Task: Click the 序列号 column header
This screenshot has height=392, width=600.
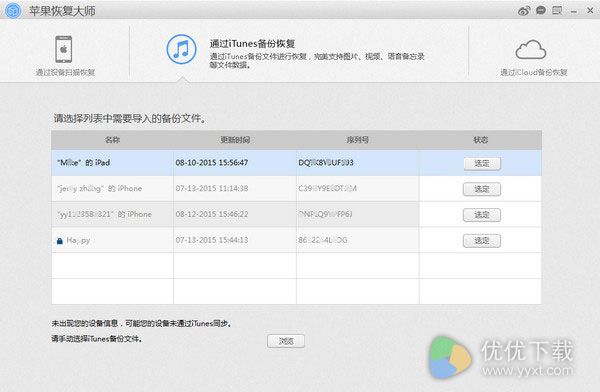Action: tap(357, 140)
